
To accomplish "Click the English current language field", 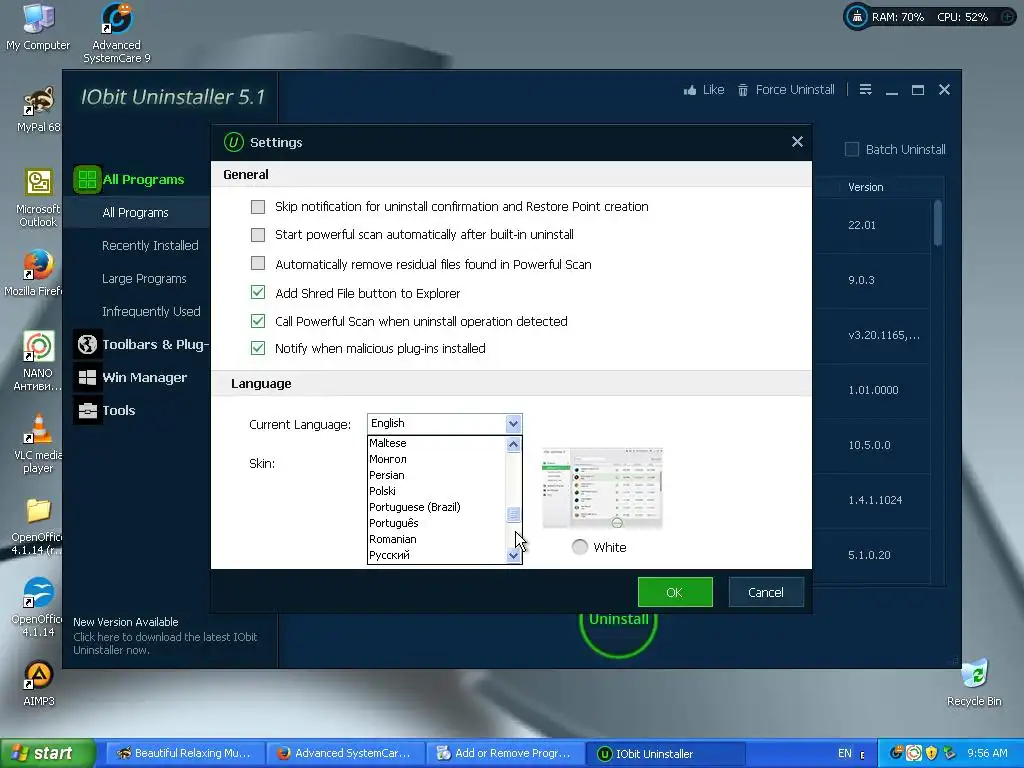I will (436, 423).
